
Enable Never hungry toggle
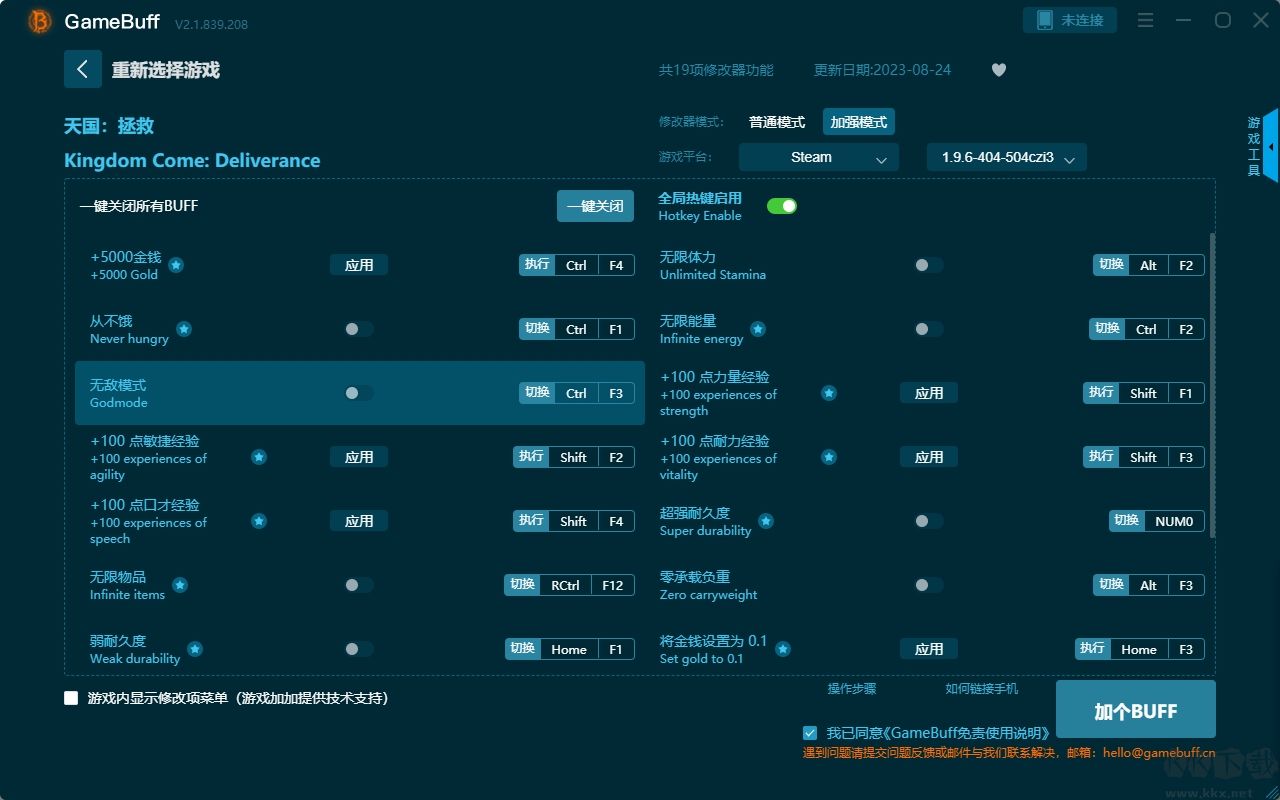pos(359,329)
